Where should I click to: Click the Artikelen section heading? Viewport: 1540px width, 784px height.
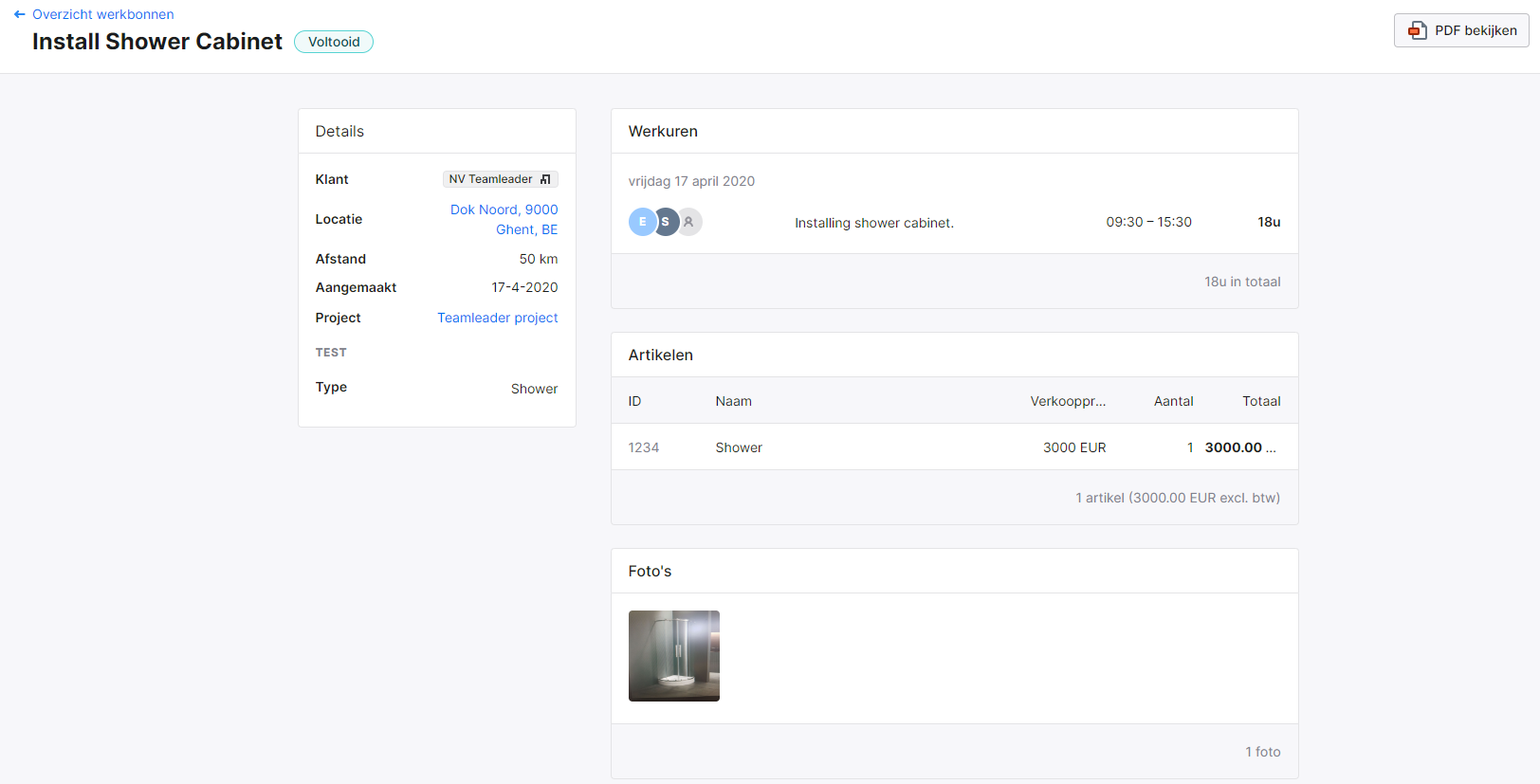661,356
